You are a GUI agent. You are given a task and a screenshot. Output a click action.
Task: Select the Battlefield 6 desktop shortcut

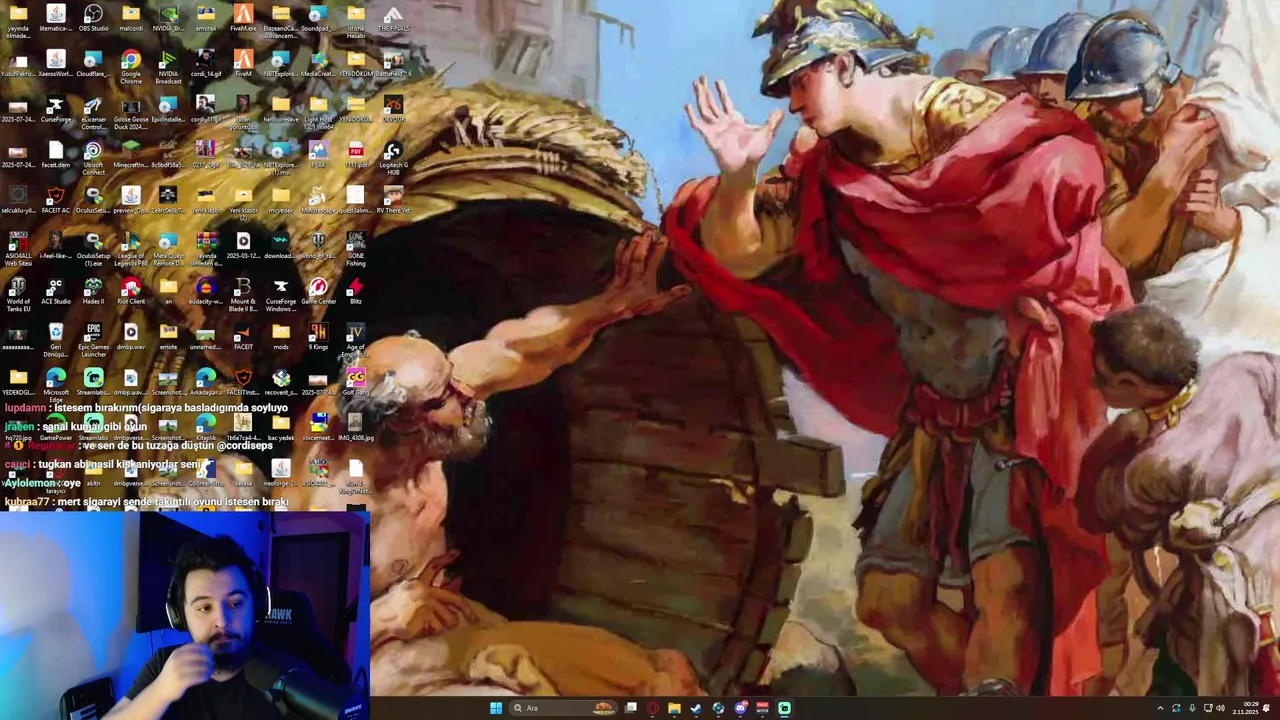pos(393,64)
